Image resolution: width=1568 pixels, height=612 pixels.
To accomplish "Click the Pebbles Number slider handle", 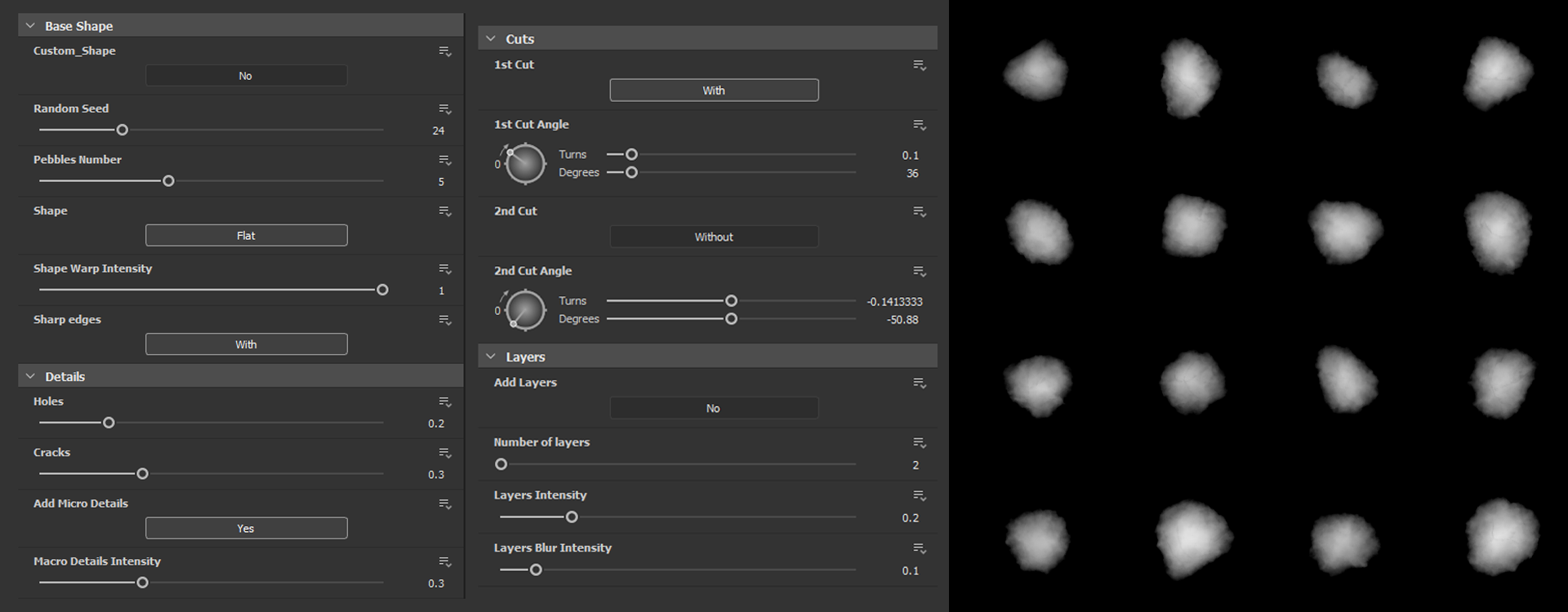I will [169, 181].
